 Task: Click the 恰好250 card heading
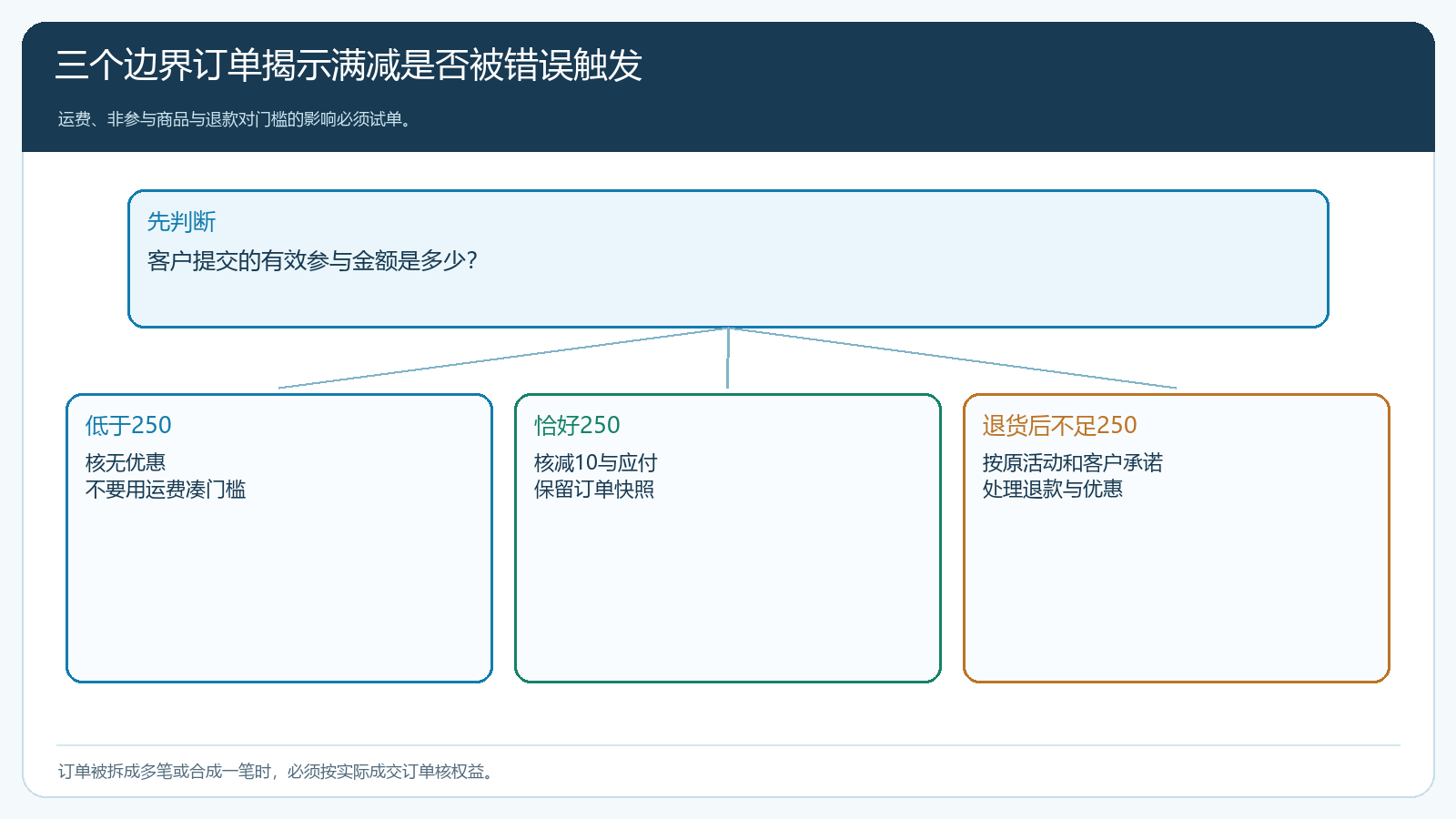click(577, 425)
